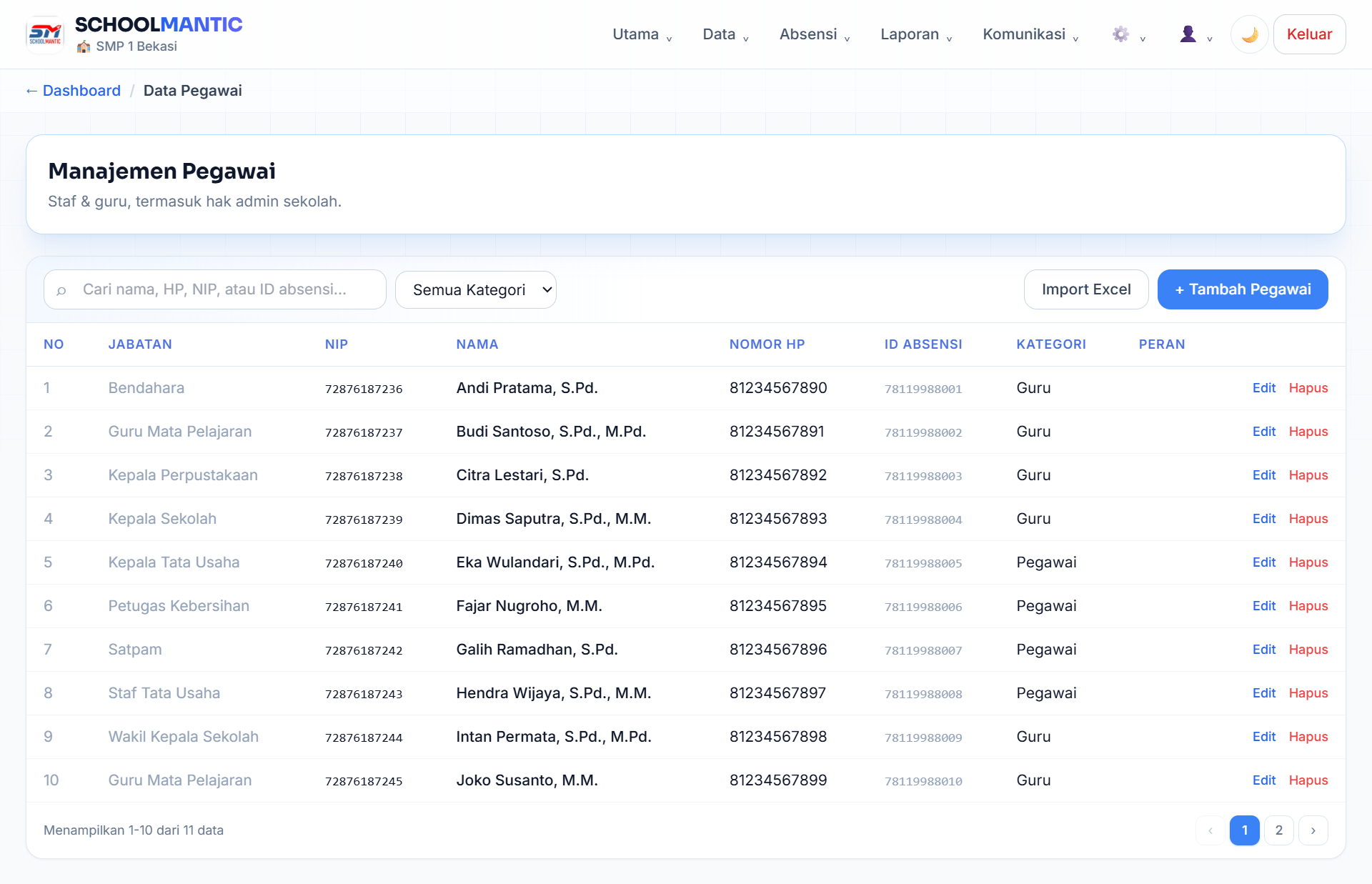
Task: Click the search magnifier icon
Action: [x=61, y=290]
